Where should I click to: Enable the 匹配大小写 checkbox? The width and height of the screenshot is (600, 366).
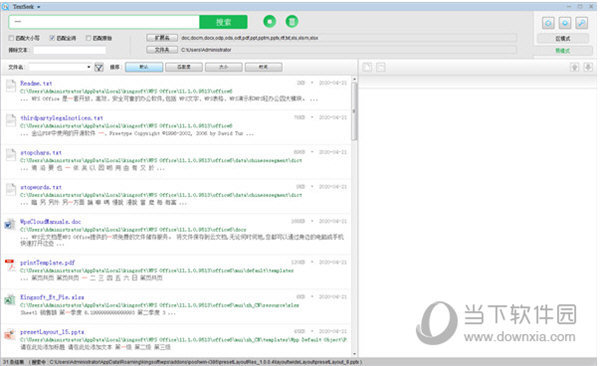11,38
